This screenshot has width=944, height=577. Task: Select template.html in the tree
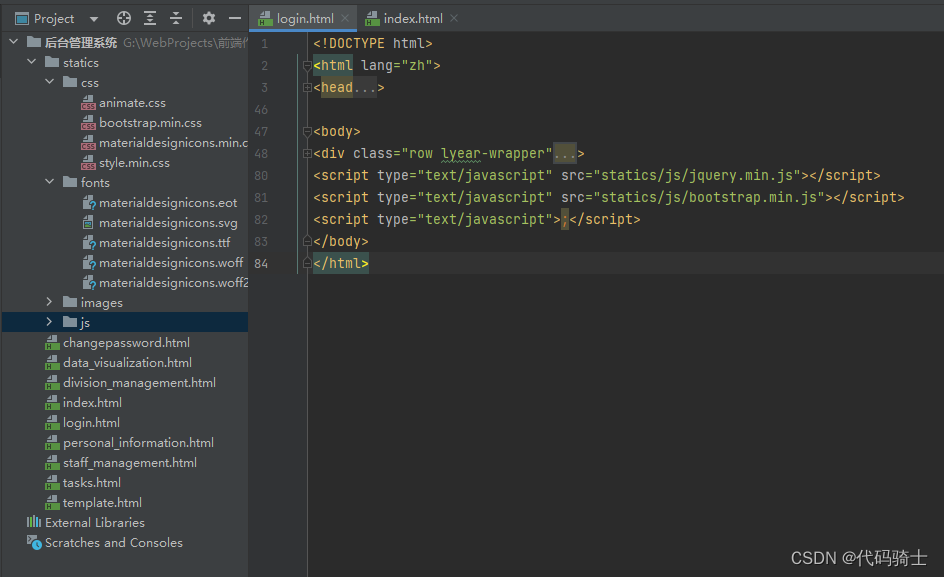point(102,502)
